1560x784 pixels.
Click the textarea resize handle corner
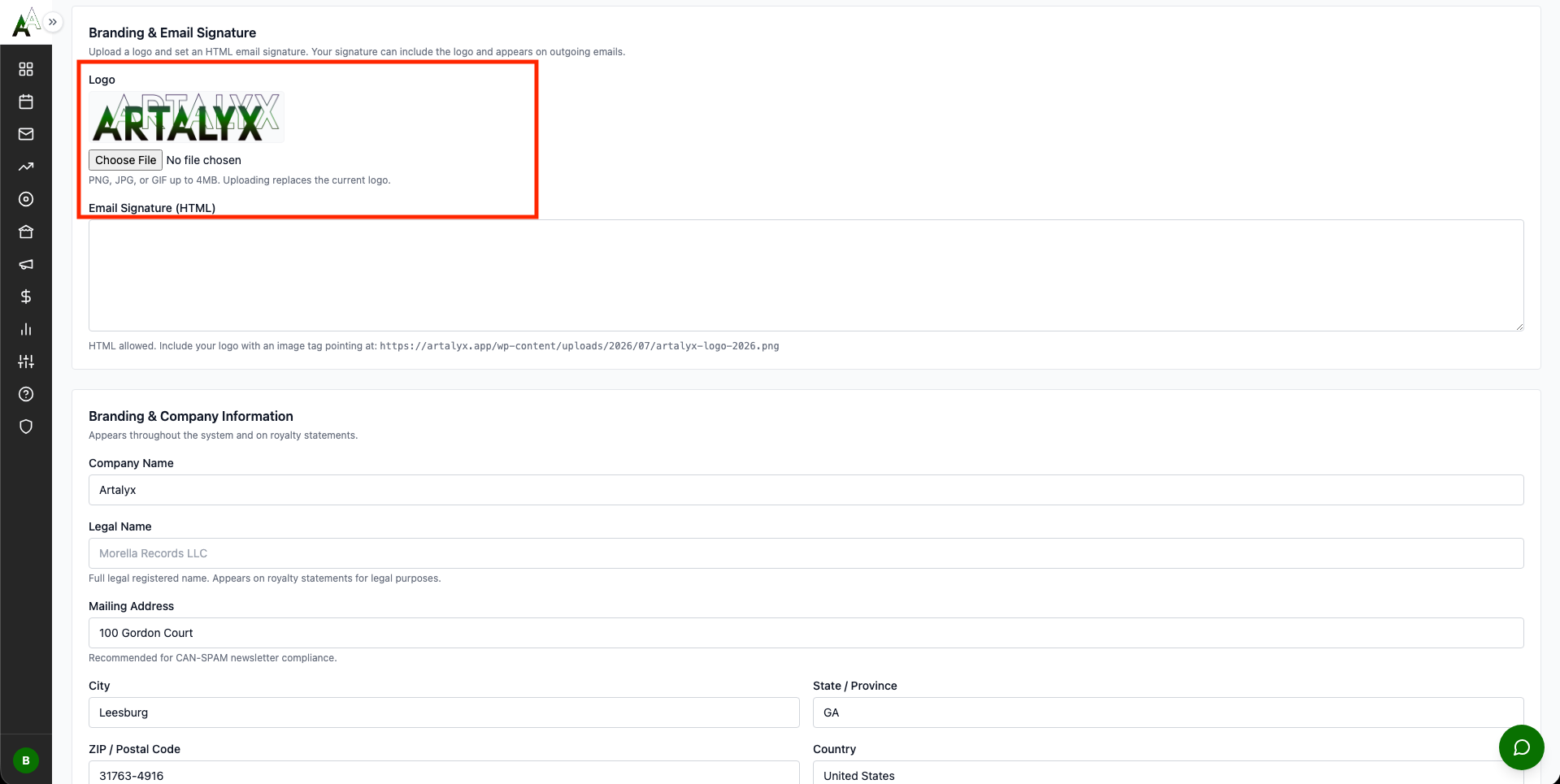click(1519, 326)
